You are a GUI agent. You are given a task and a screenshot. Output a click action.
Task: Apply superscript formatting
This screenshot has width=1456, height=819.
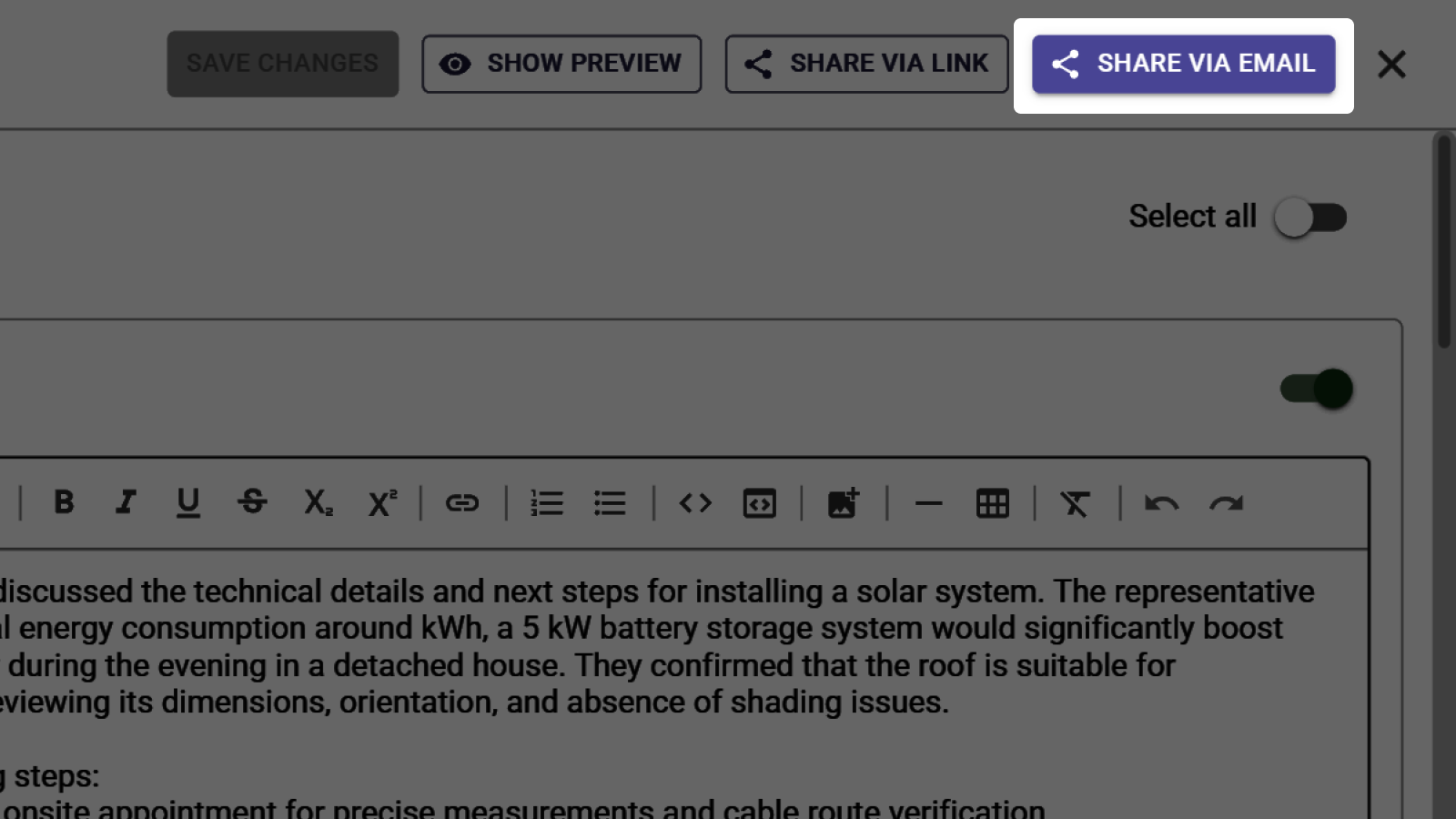click(382, 502)
